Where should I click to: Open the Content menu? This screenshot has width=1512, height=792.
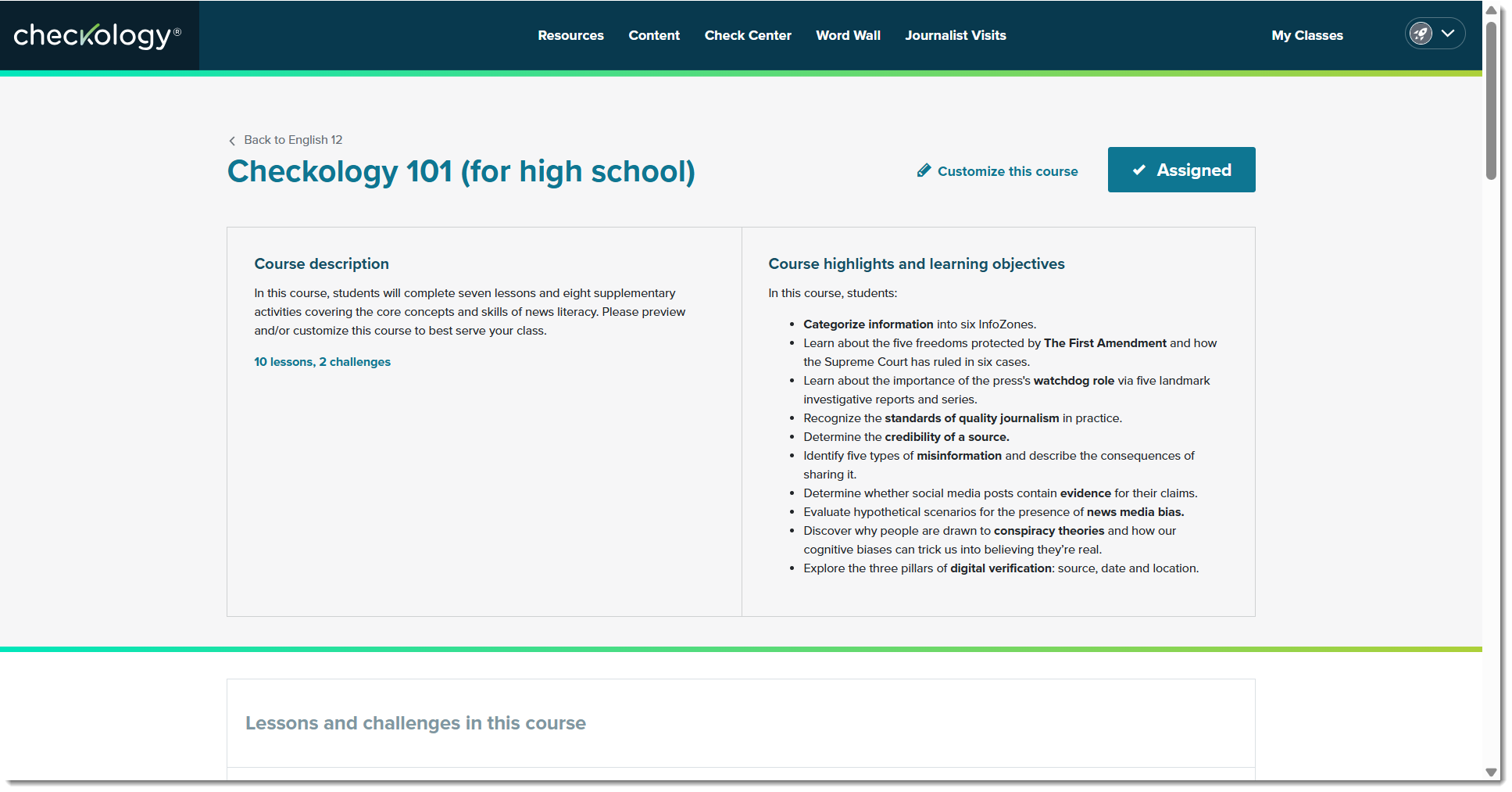[x=654, y=35]
